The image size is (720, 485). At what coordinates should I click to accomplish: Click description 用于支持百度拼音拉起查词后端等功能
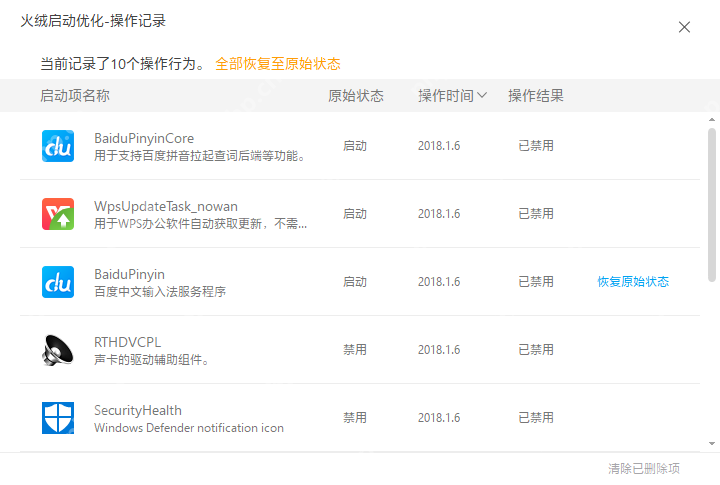pyautogui.click(x=200, y=156)
